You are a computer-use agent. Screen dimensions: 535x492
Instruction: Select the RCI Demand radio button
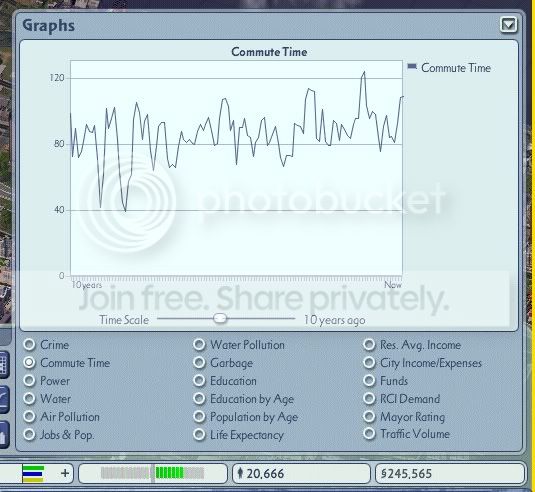tap(369, 398)
